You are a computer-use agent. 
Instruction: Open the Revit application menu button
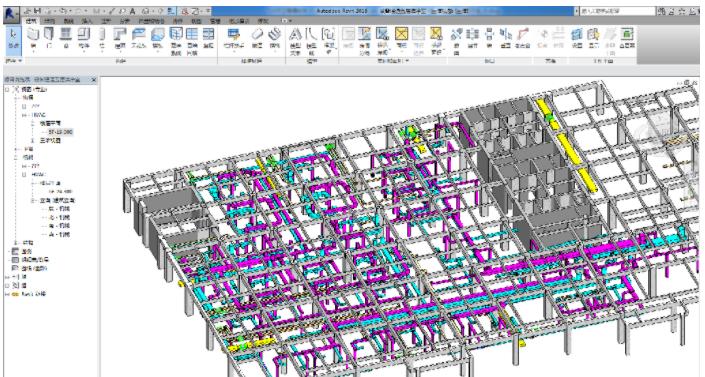point(10,14)
